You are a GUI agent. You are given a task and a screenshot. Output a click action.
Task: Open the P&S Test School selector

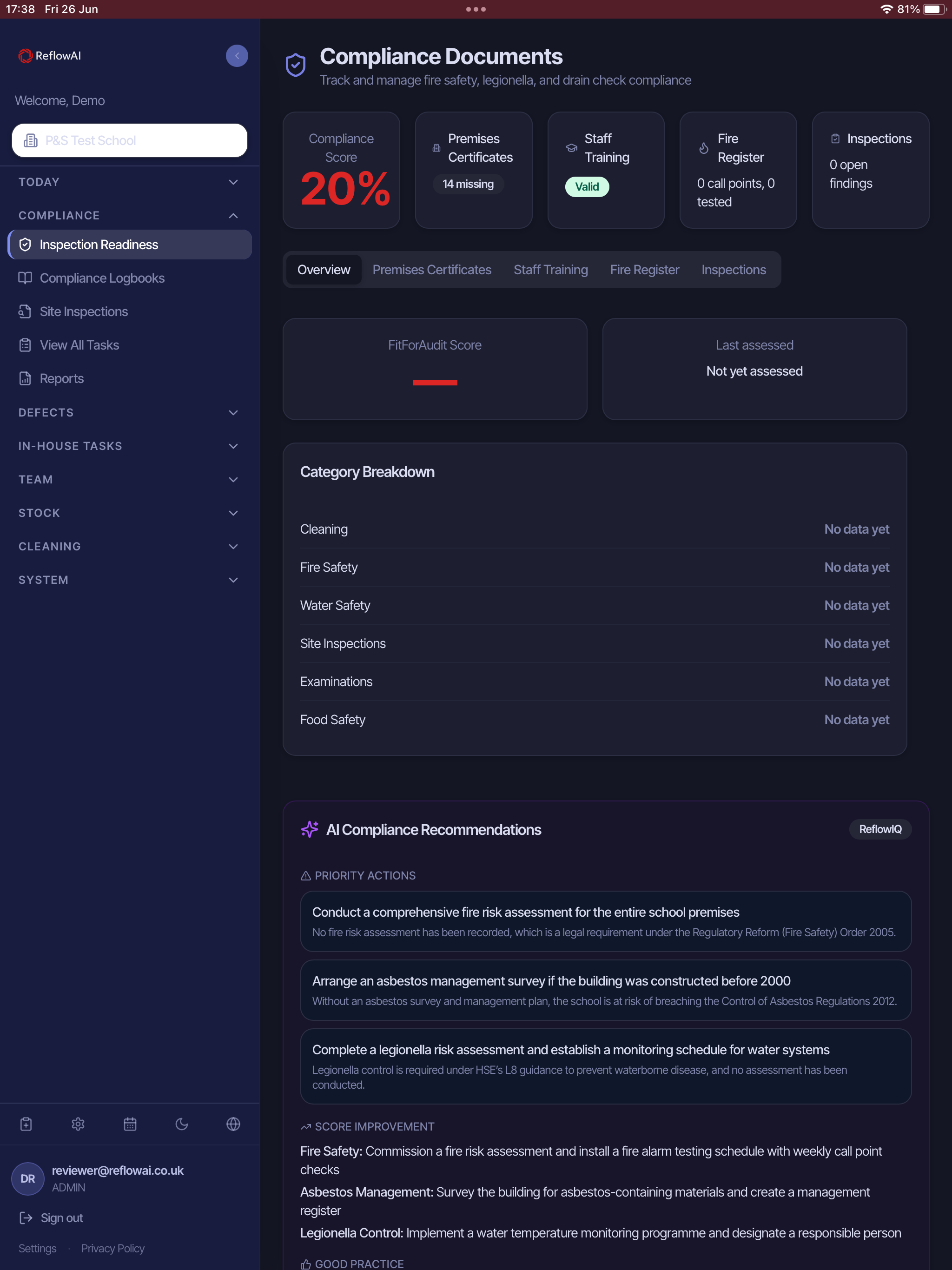coord(130,141)
